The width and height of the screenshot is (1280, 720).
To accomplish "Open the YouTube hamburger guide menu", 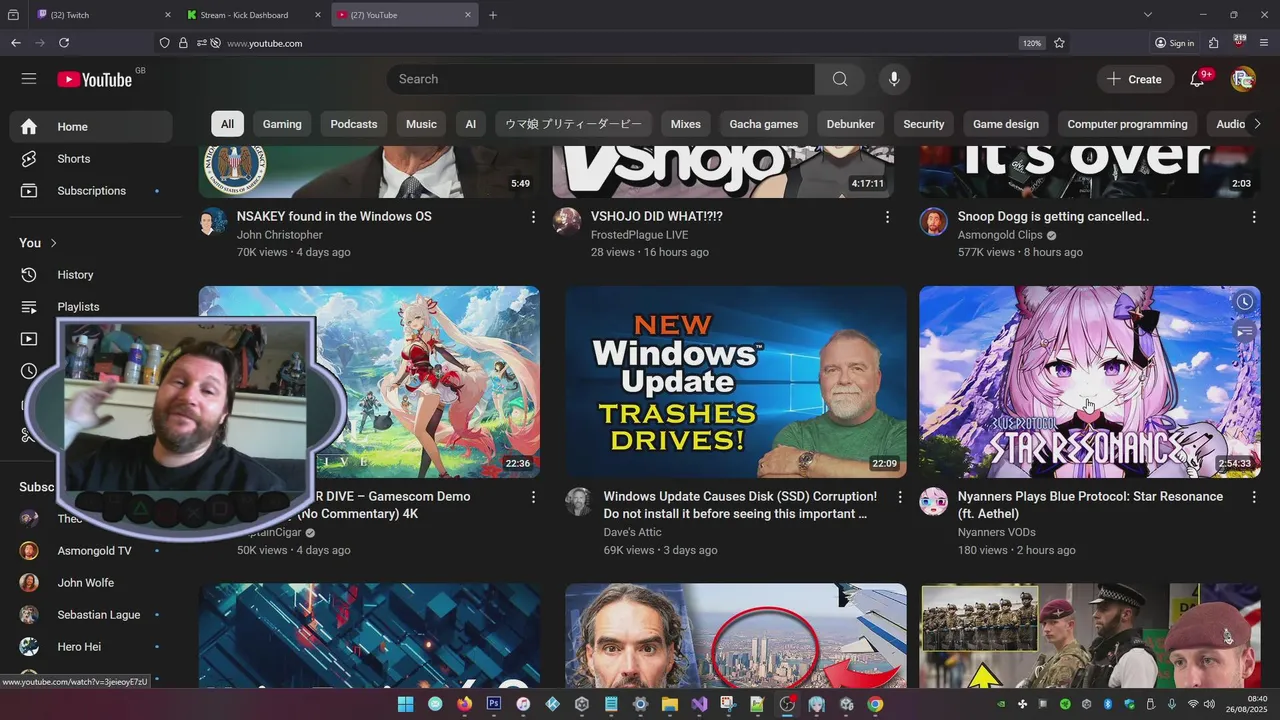I will (x=29, y=79).
